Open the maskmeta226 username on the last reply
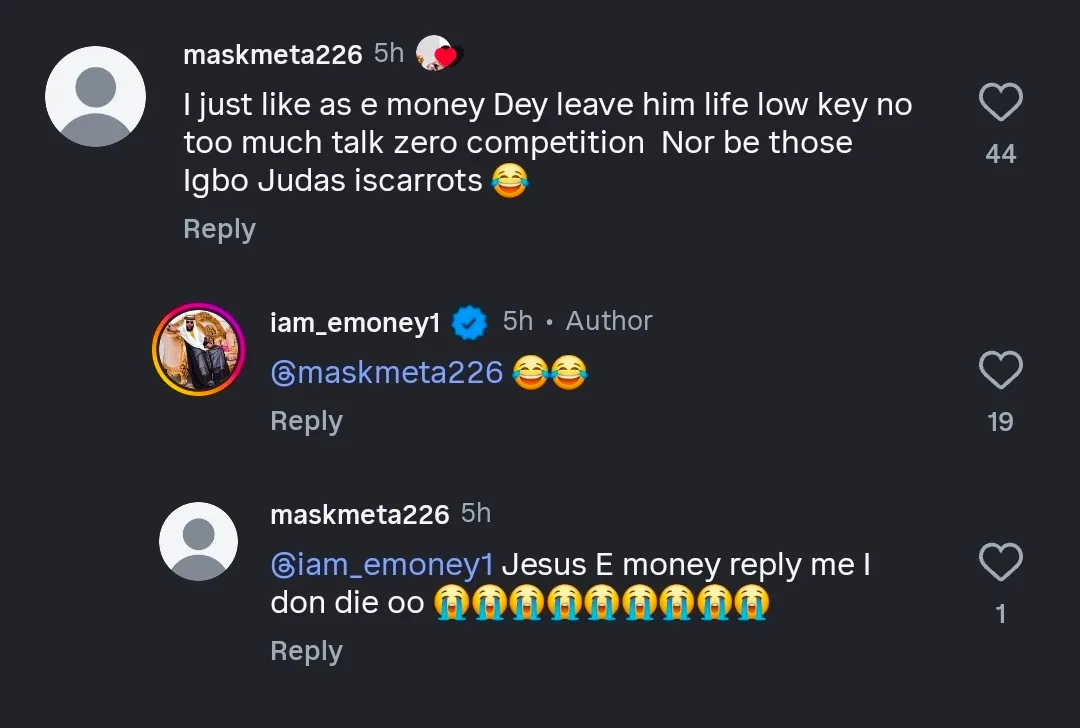1080x728 pixels. (359, 514)
